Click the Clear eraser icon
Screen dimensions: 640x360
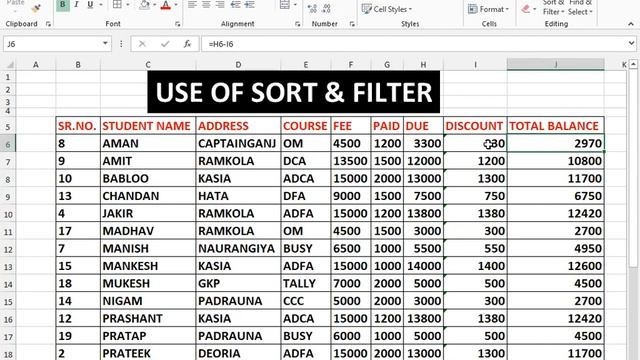(x=526, y=9)
